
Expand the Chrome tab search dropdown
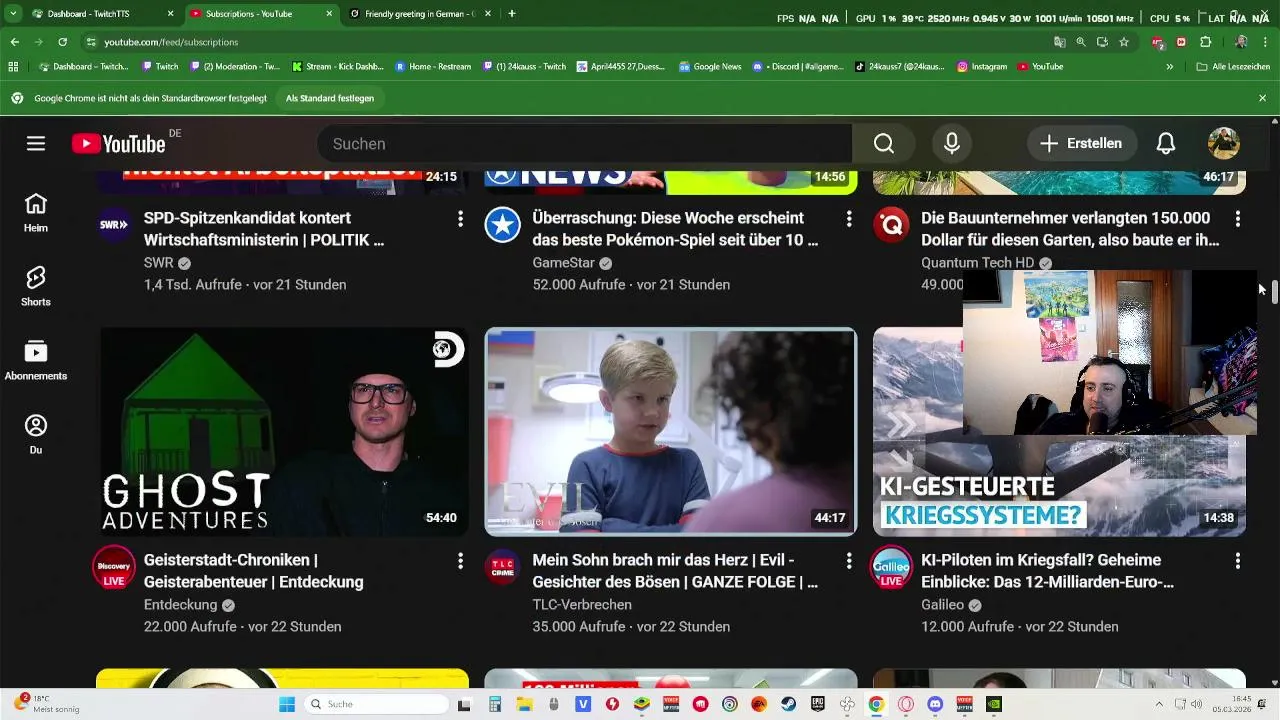(13, 14)
